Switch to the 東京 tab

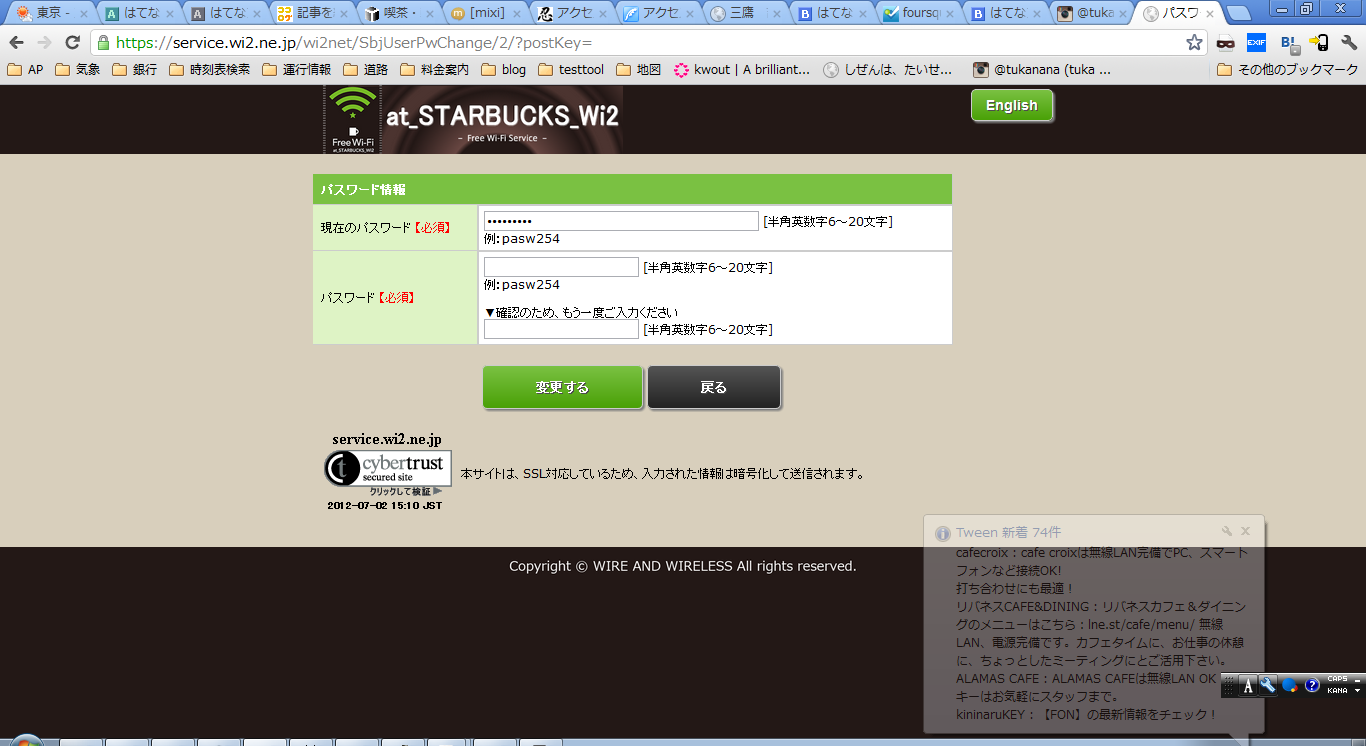click(50, 14)
